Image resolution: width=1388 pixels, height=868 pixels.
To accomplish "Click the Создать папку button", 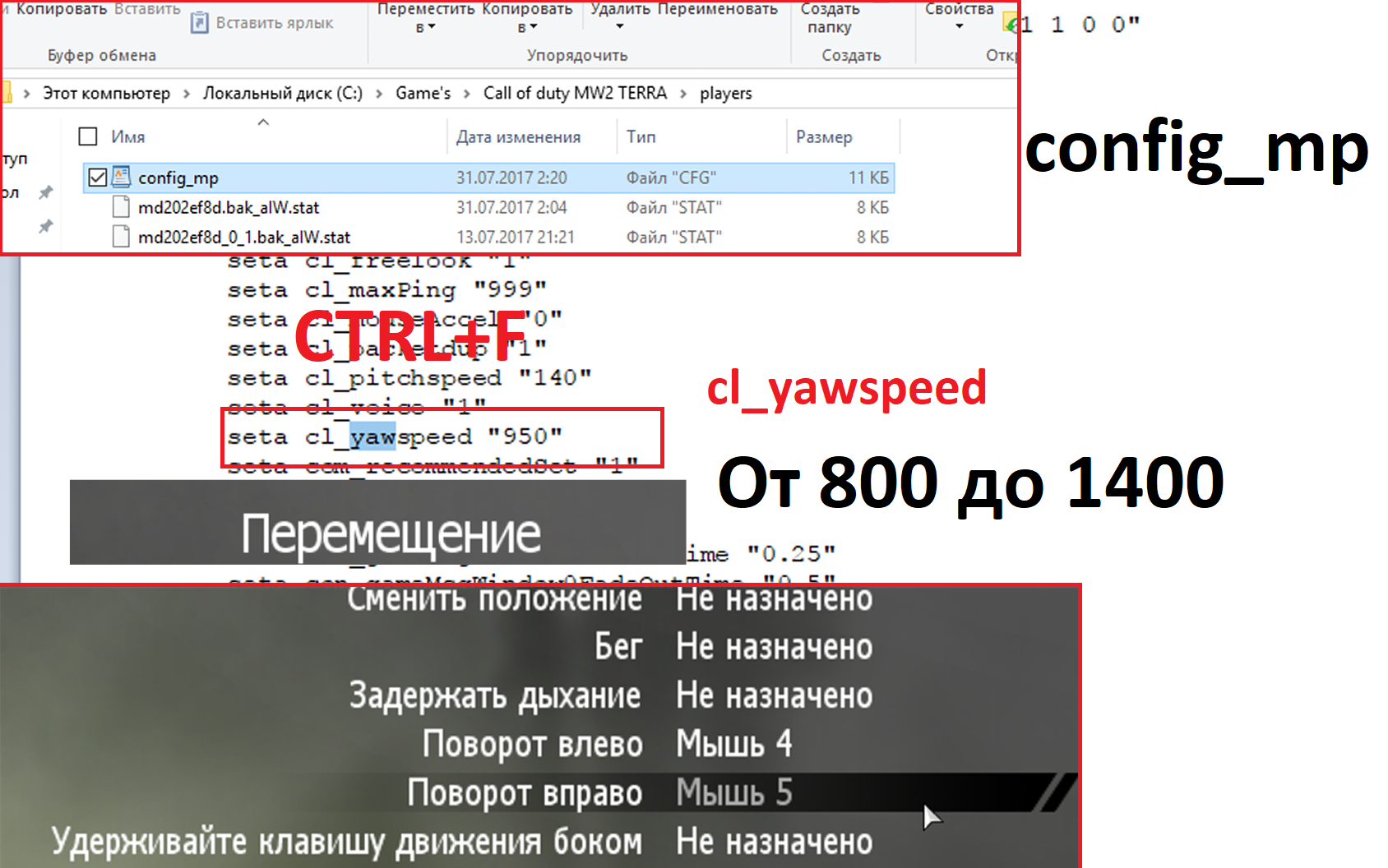I will (x=830, y=18).
